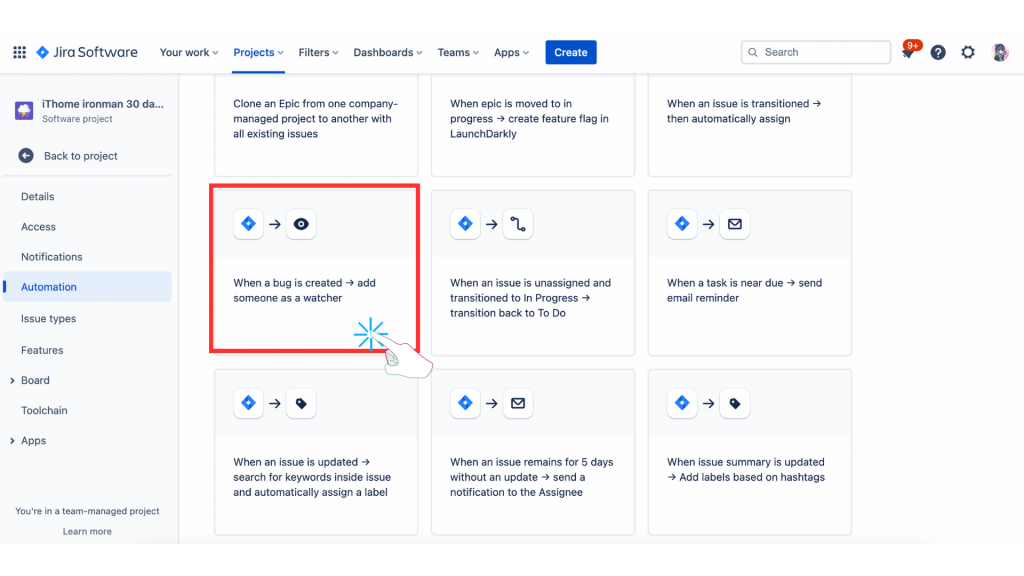Image resolution: width=1024 pixels, height=576 pixels.
Task: Select 'add someone as a watcher' template card
Action: coord(316,273)
